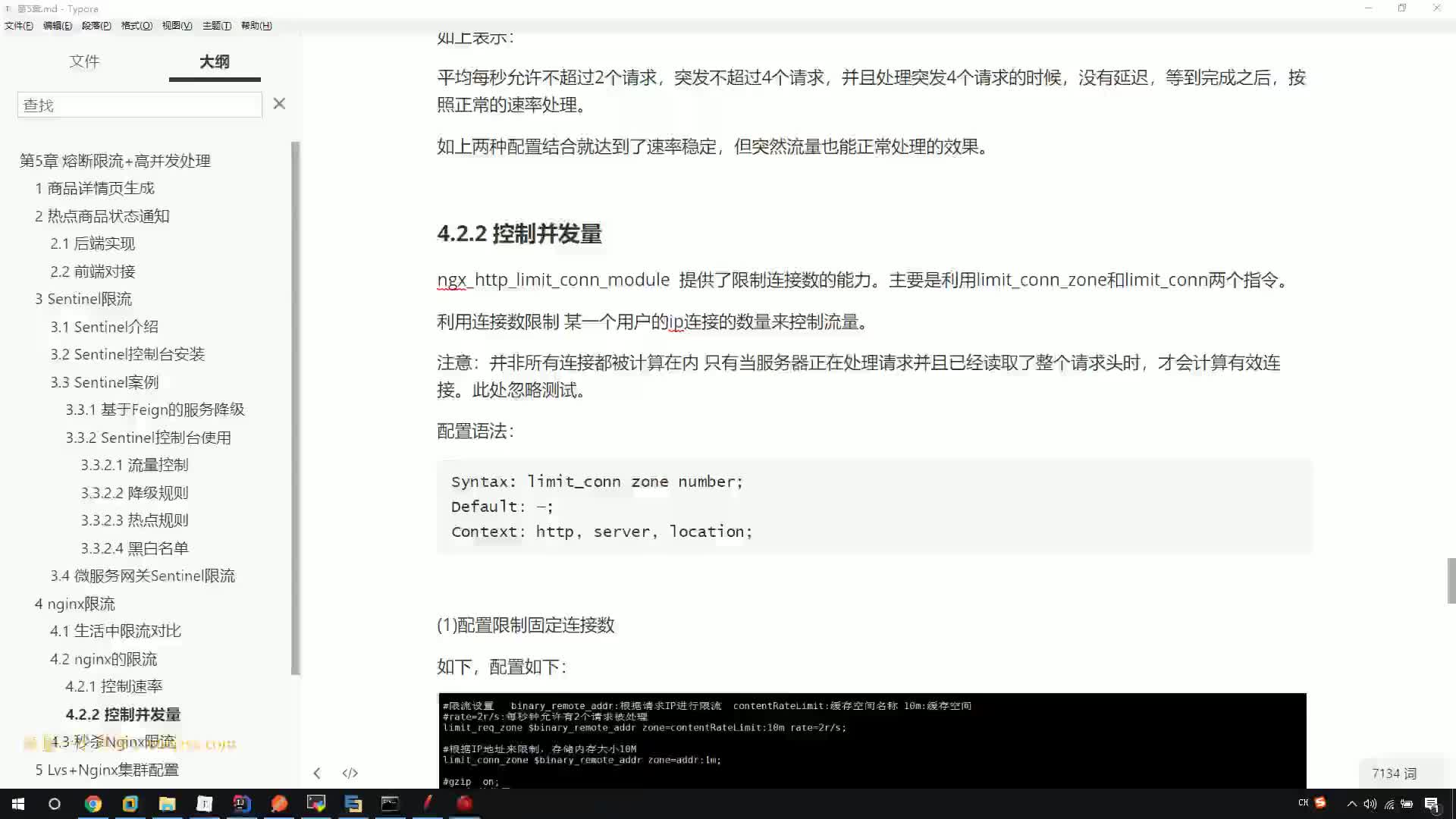
Task: Go to 4.1 生活中限流对比
Action: (115, 631)
